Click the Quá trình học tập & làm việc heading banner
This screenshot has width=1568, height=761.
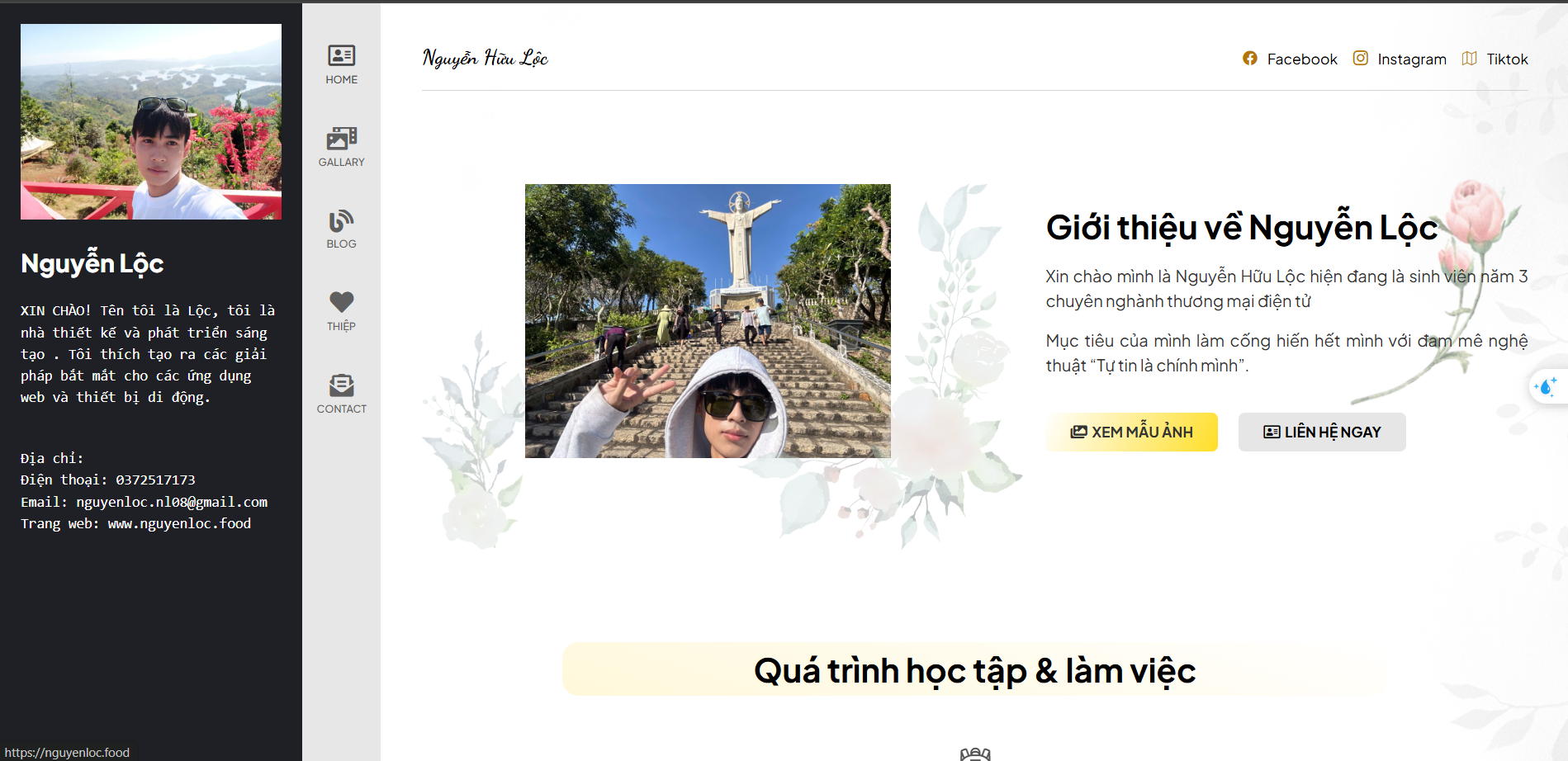[x=974, y=669]
